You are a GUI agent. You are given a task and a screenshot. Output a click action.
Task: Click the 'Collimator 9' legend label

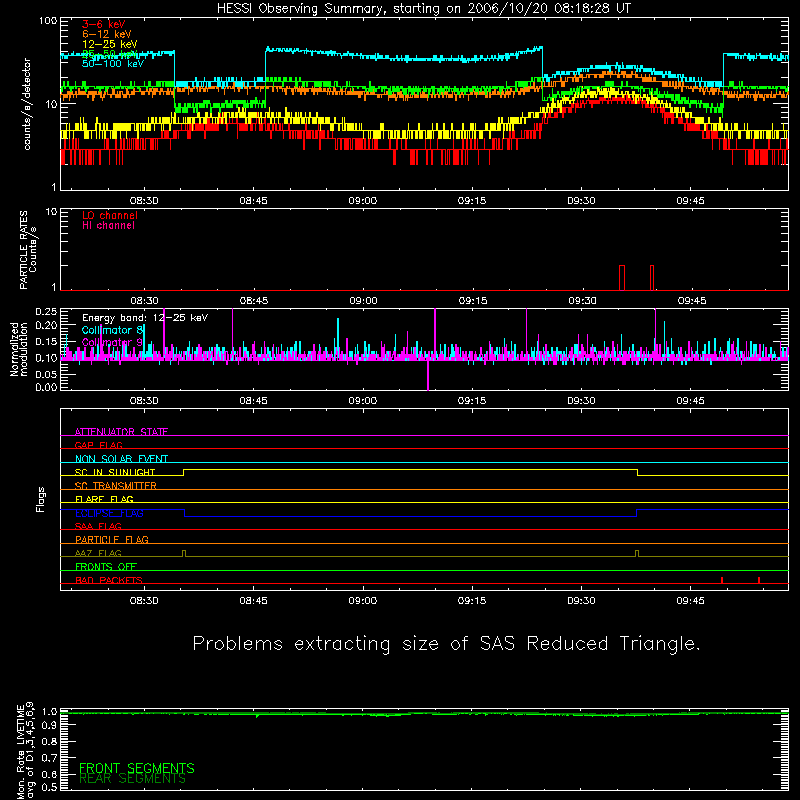tap(112, 342)
